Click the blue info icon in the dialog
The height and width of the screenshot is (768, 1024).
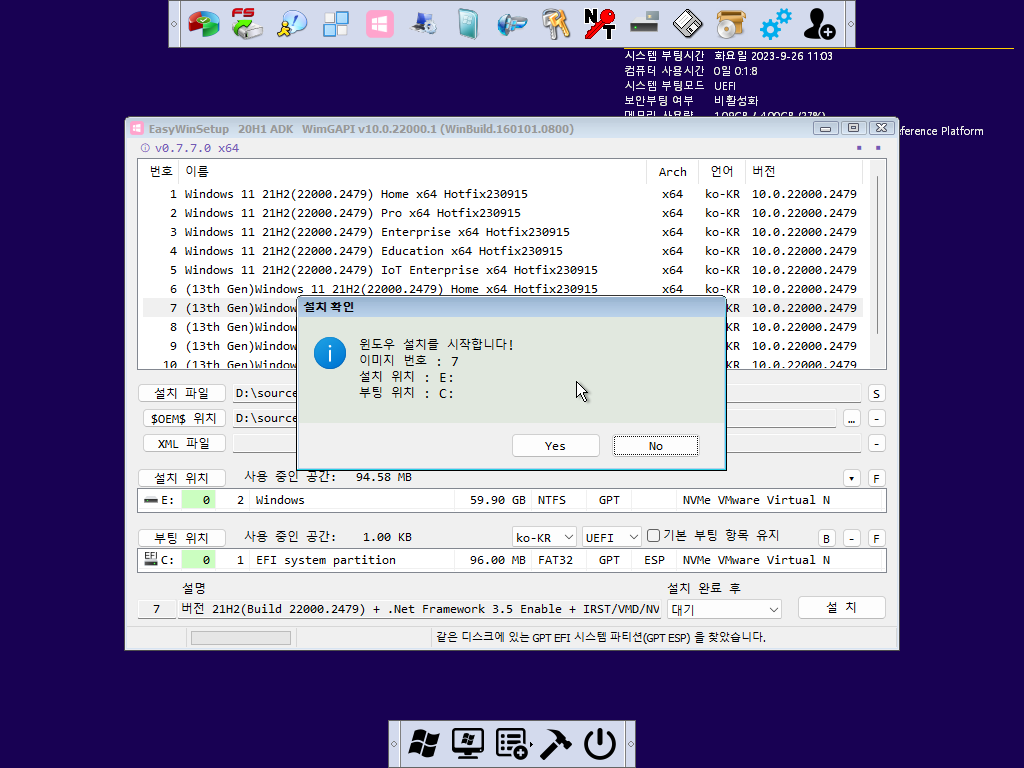tap(330, 353)
